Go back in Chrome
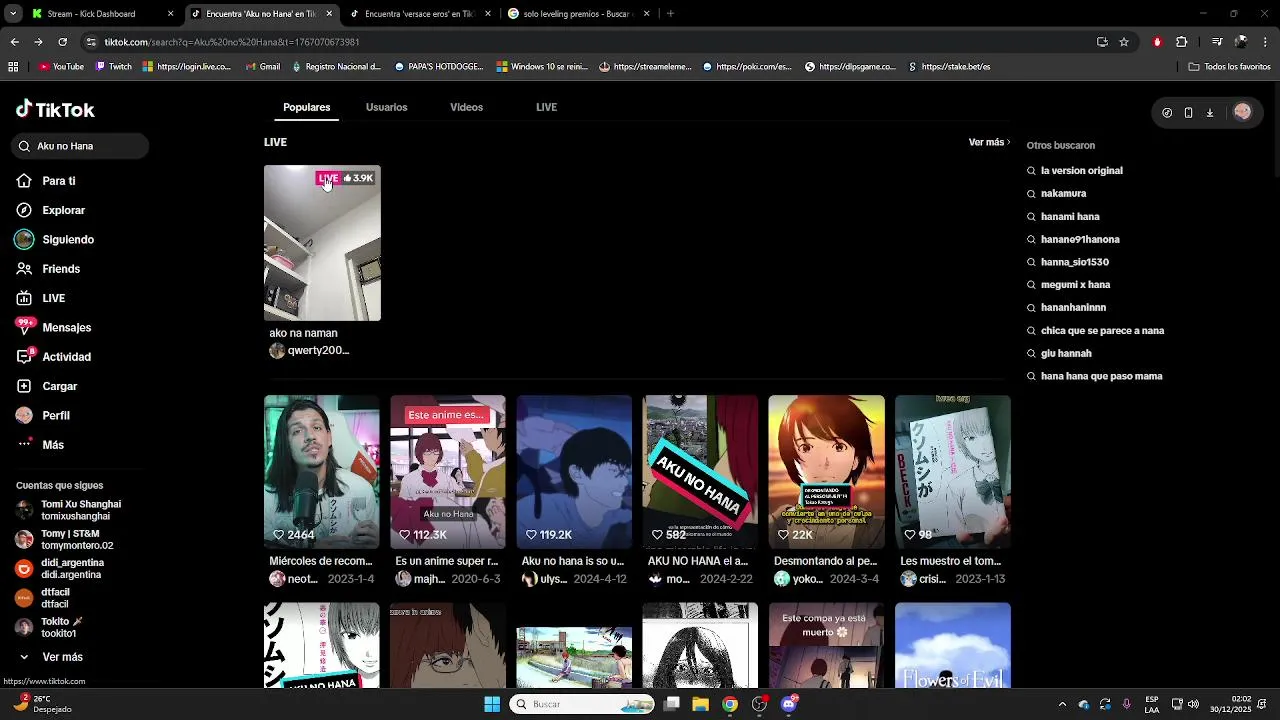Image resolution: width=1280 pixels, height=720 pixels. pos(14,42)
